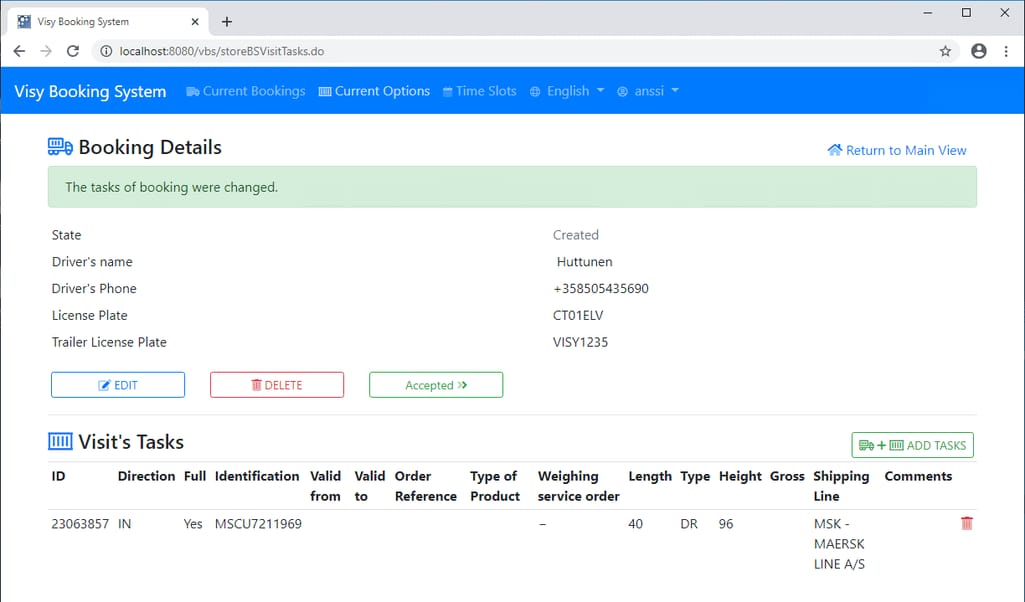The height and width of the screenshot is (602, 1025).
Task: Click the Shipping Line column header
Action: 841,486
